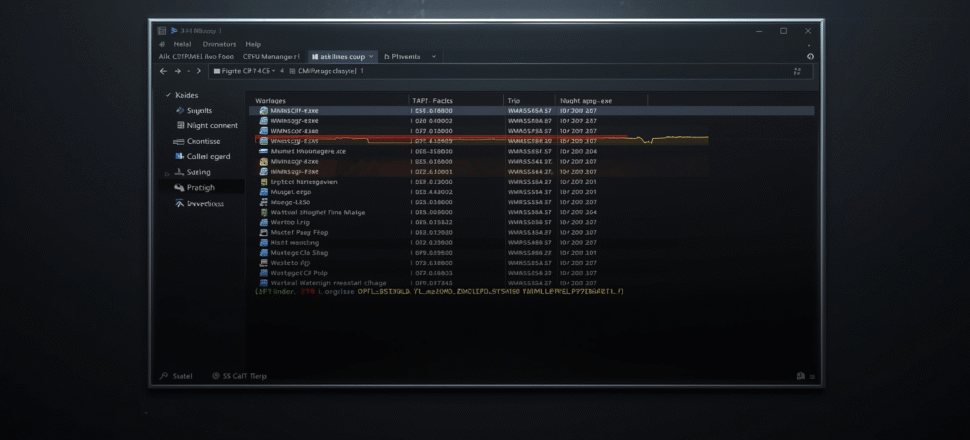The height and width of the screenshot is (440, 970).
Task: Open the 'Fignte CP 74CE' breadcrumb dropdown
Action: (273, 71)
